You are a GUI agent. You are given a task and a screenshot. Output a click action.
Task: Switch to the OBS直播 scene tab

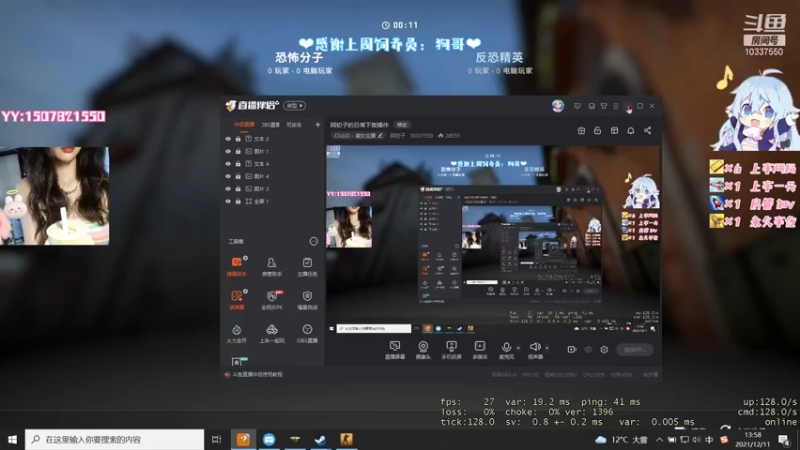coord(270,124)
